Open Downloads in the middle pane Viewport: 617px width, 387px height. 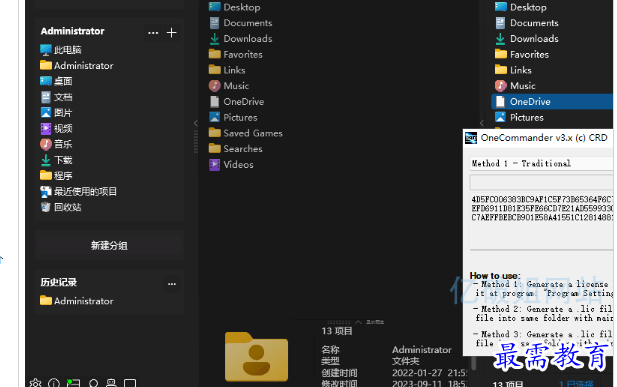pyautogui.click(x=240, y=39)
